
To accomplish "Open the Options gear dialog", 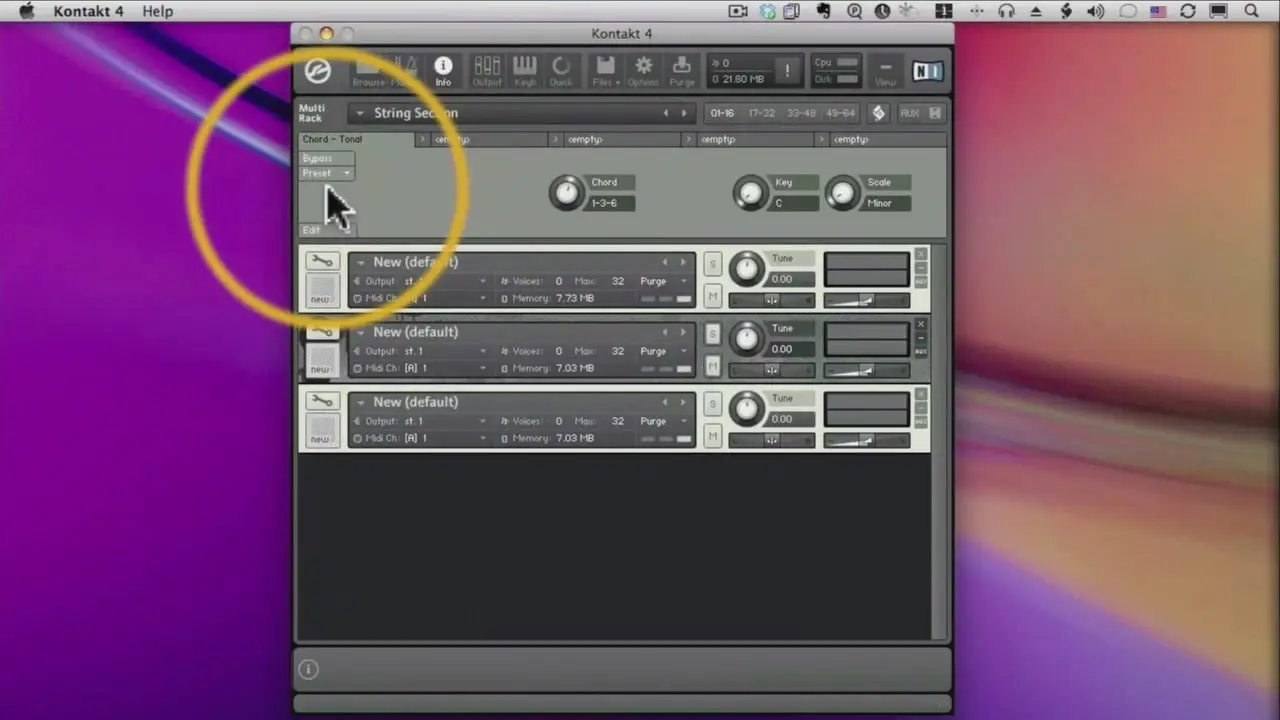I will coord(643,71).
